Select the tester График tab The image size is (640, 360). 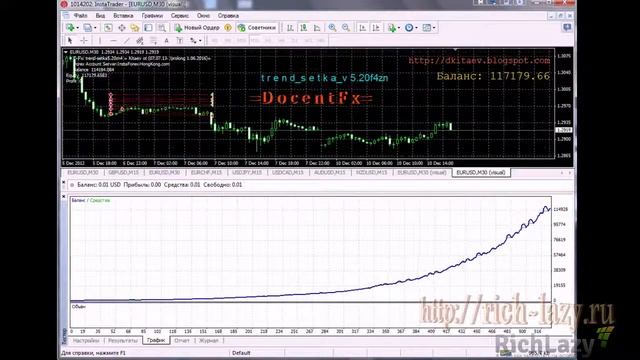[156, 340]
